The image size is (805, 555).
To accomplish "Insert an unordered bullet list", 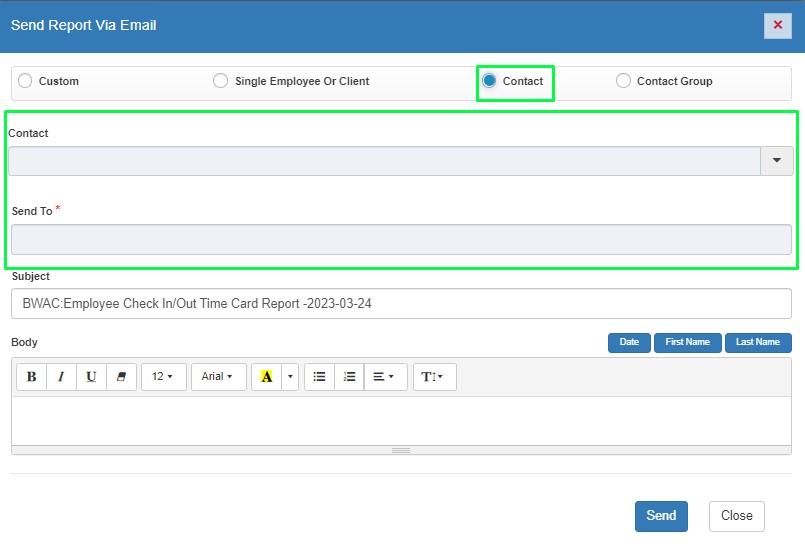I will [319, 377].
